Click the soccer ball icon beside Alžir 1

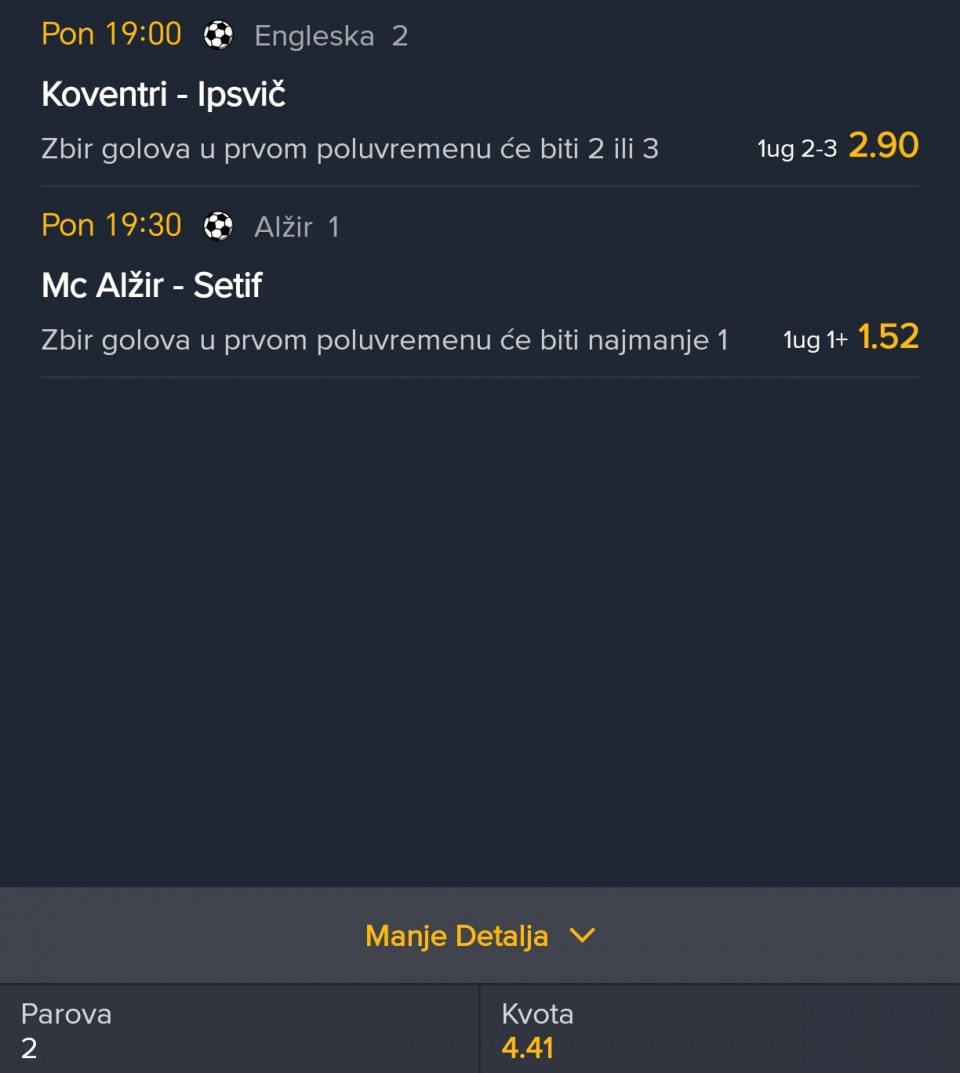tap(218, 227)
